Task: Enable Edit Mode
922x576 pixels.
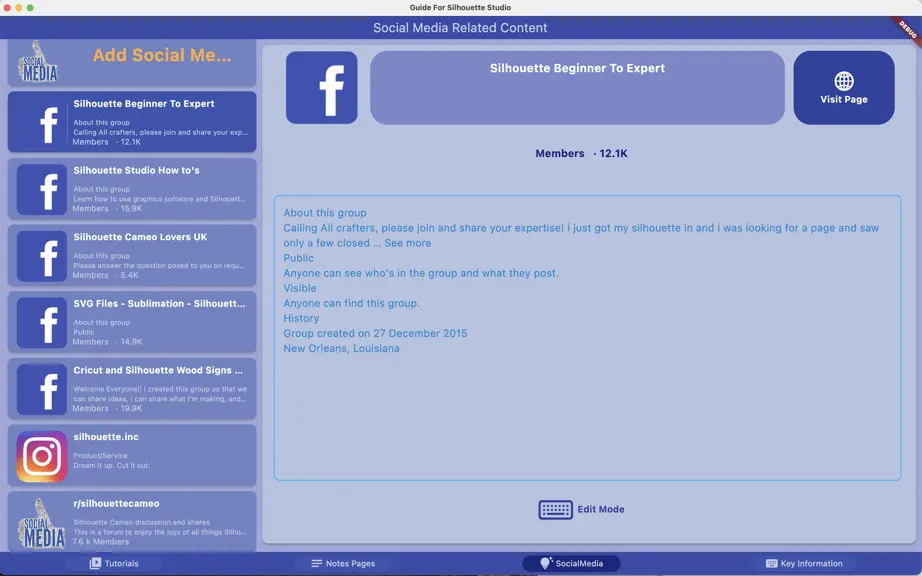Action: (582, 510)
